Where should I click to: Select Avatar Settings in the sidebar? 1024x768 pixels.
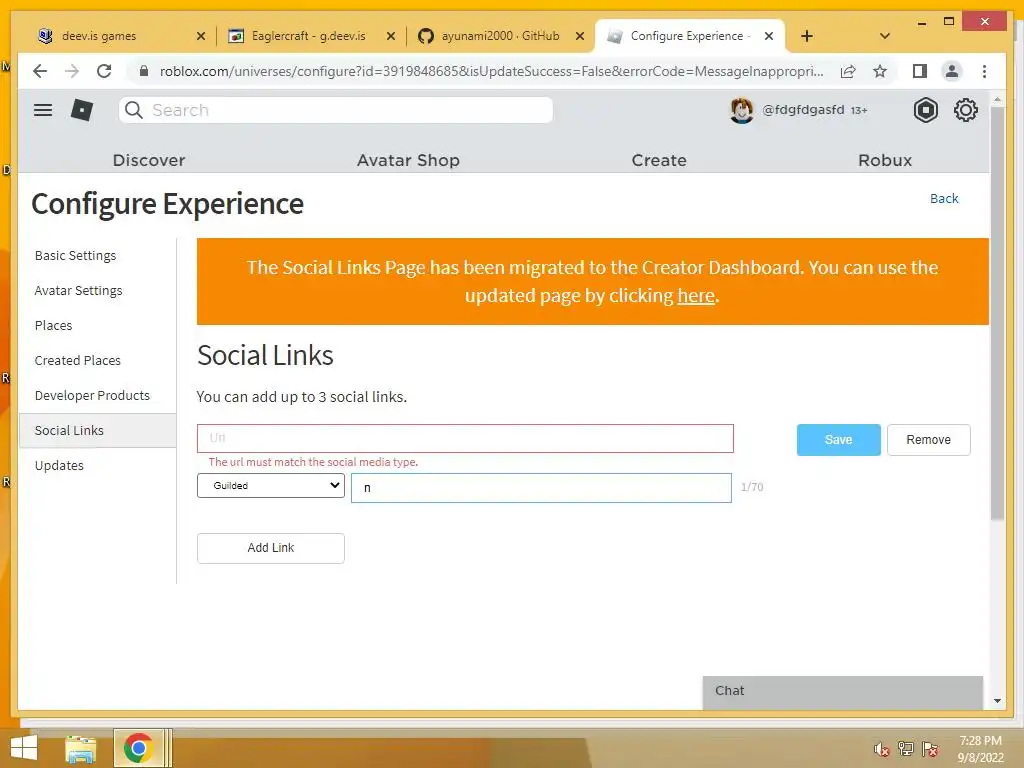click(x=78, y=291)
